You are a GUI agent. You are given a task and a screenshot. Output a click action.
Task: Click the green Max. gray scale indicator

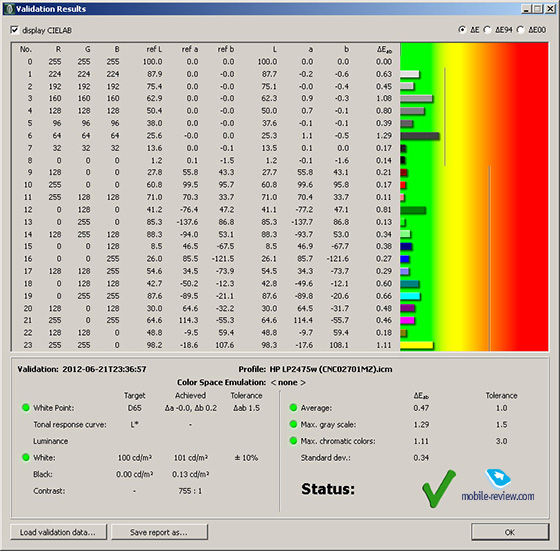[293, 424]
